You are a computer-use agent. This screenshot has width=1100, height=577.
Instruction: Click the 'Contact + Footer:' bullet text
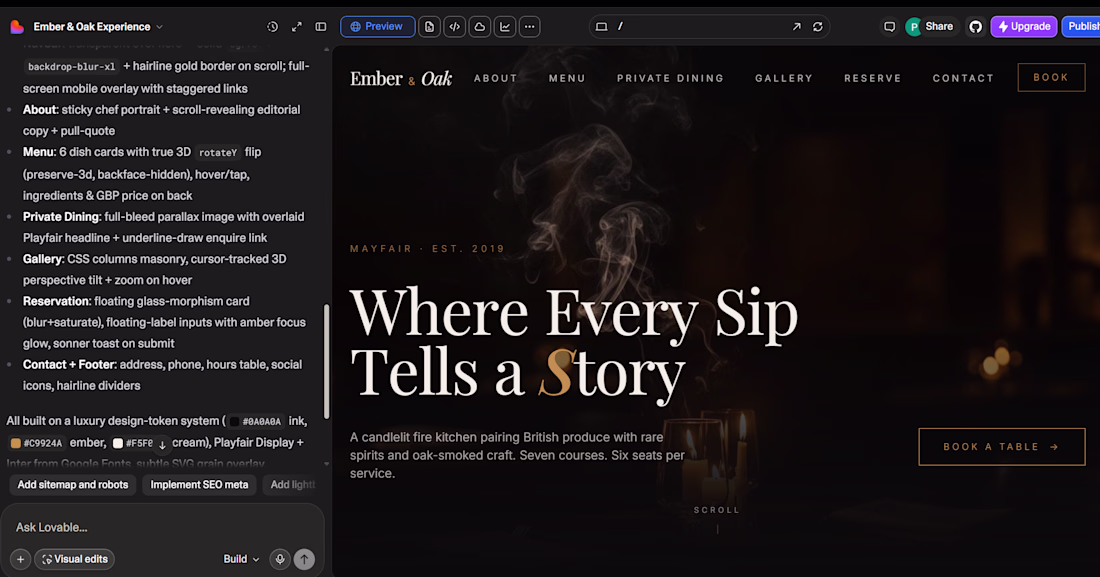pos(70,364)
